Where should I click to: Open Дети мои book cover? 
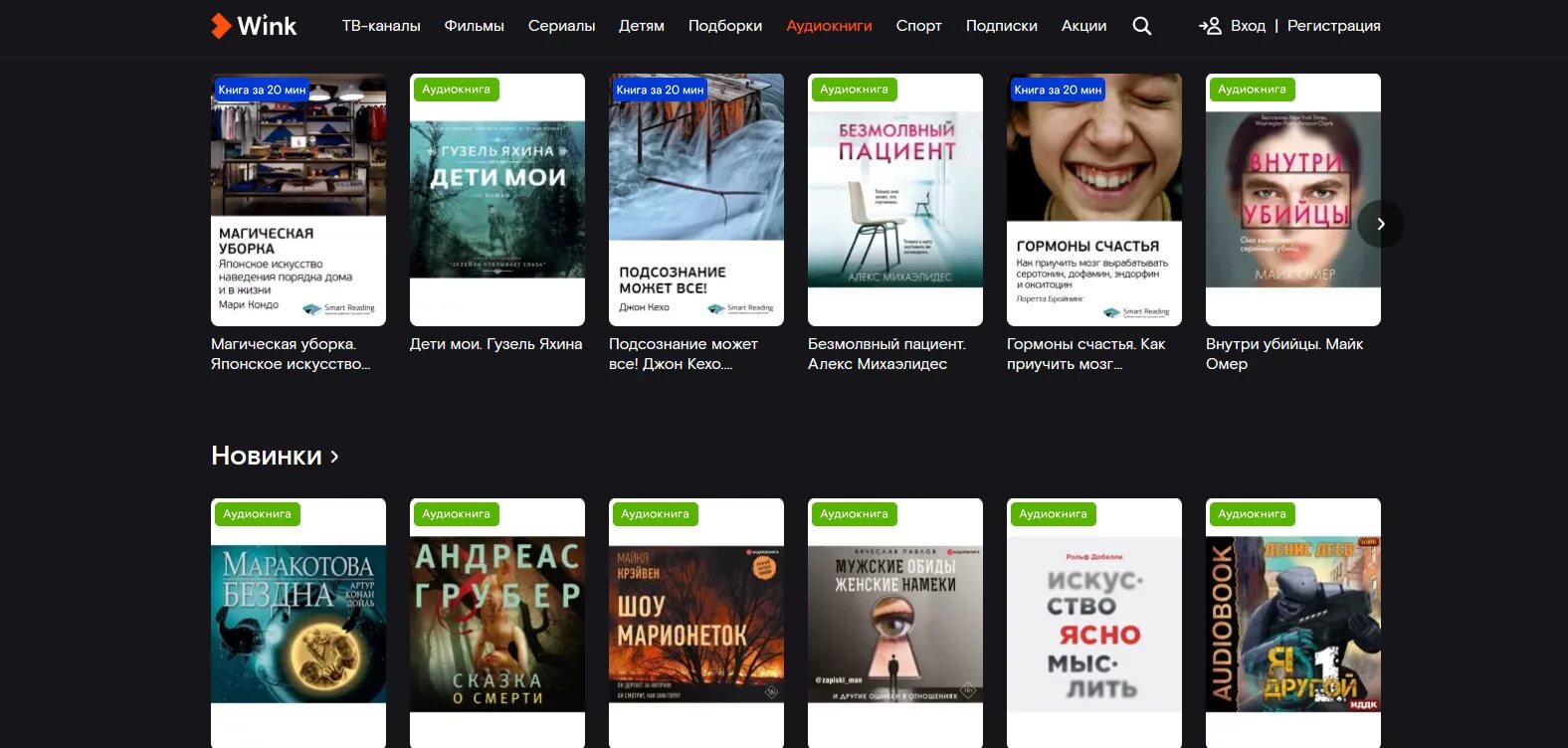497,200
